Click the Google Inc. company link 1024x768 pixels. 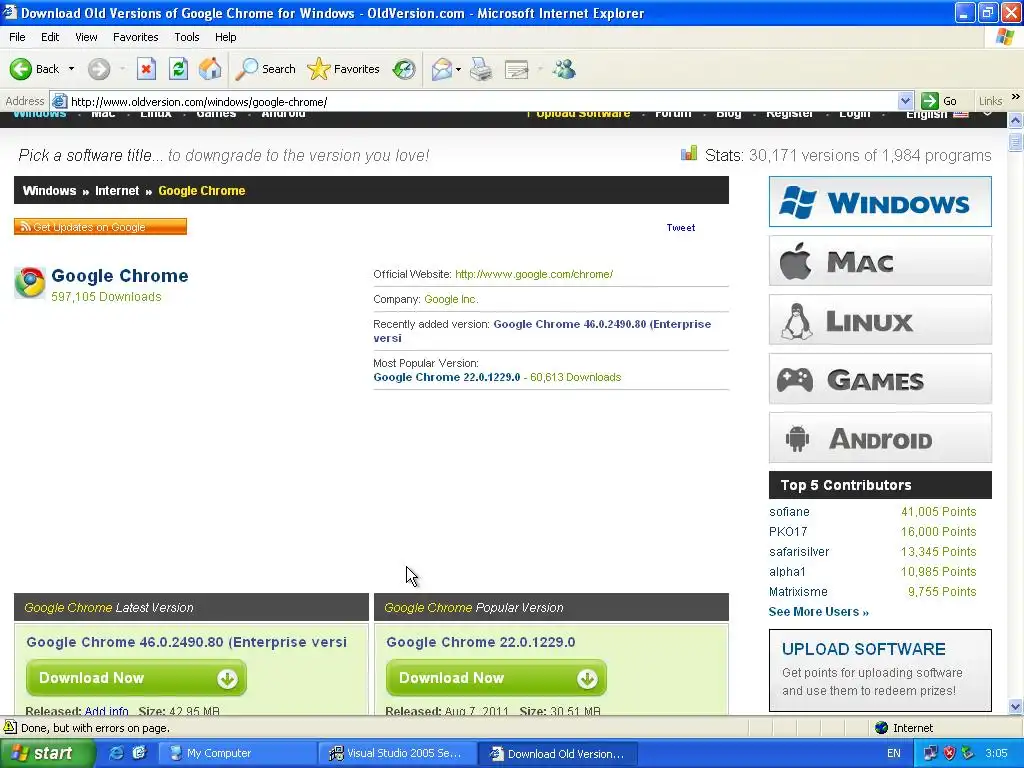click(x=451, y=299)
